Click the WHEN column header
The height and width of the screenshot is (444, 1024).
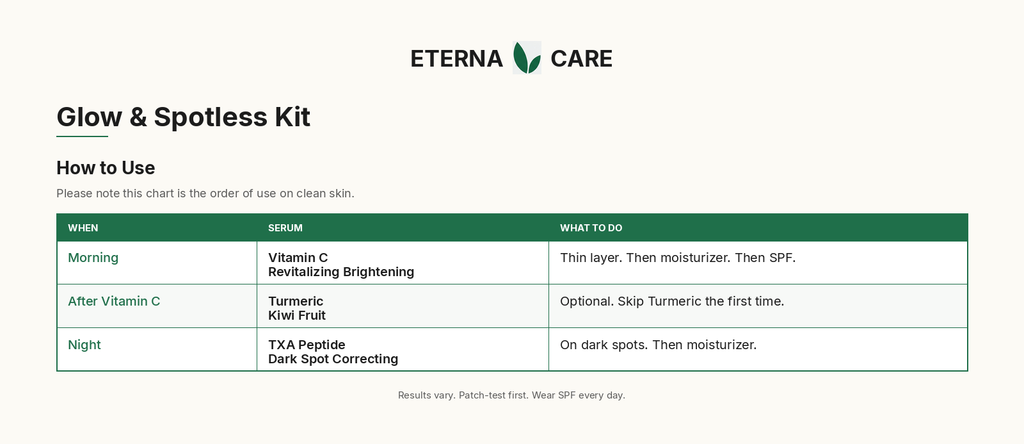point(83,228)
